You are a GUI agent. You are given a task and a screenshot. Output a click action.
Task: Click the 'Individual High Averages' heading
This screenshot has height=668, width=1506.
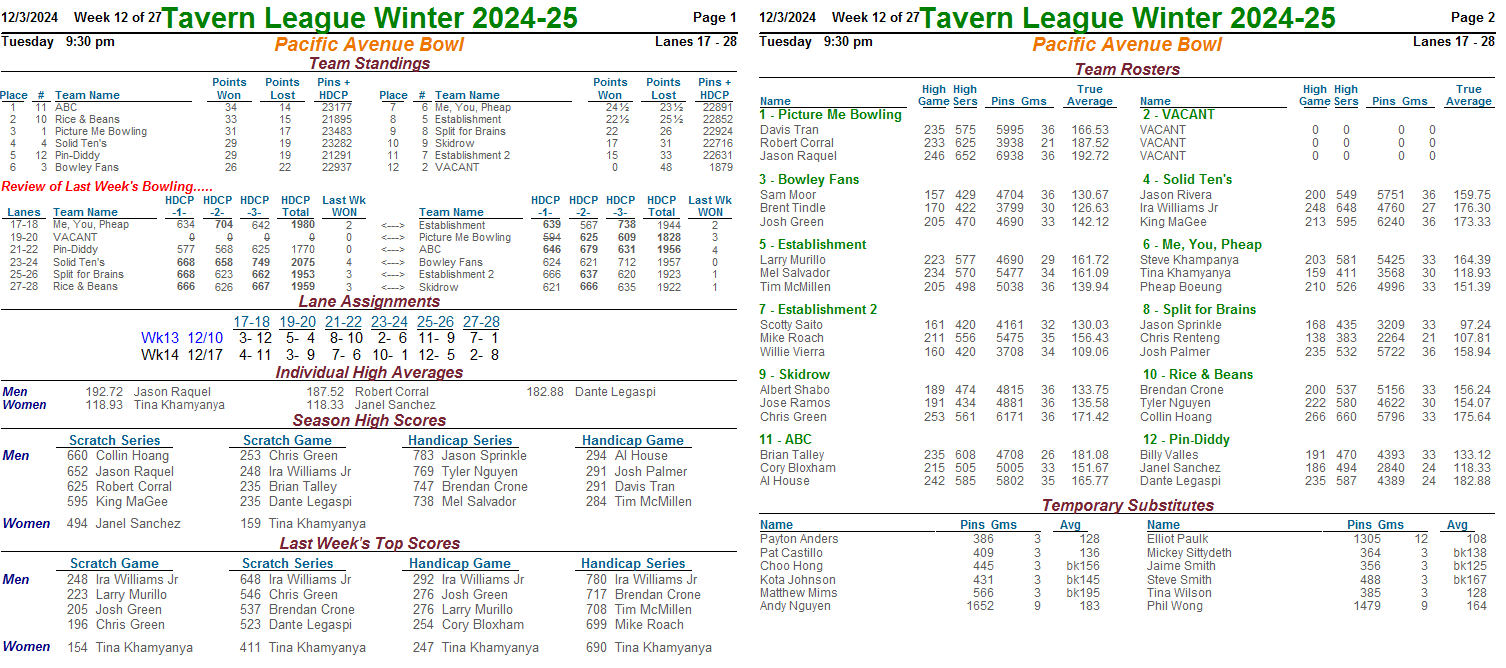coord(369,372)
